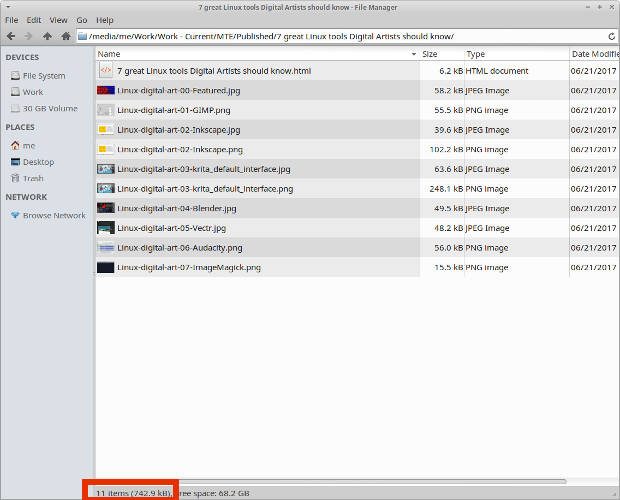Click the home icon beside me
620x500 pixels.
point(15,145)
